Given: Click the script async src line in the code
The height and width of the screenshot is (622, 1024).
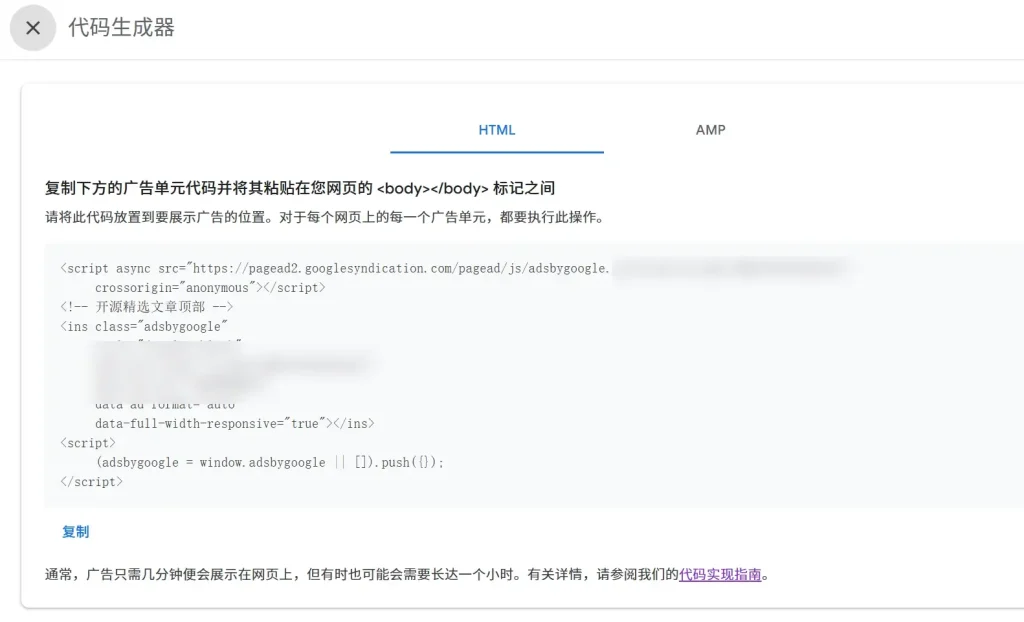Looking at the screenshot, I should tap(335, 268).
